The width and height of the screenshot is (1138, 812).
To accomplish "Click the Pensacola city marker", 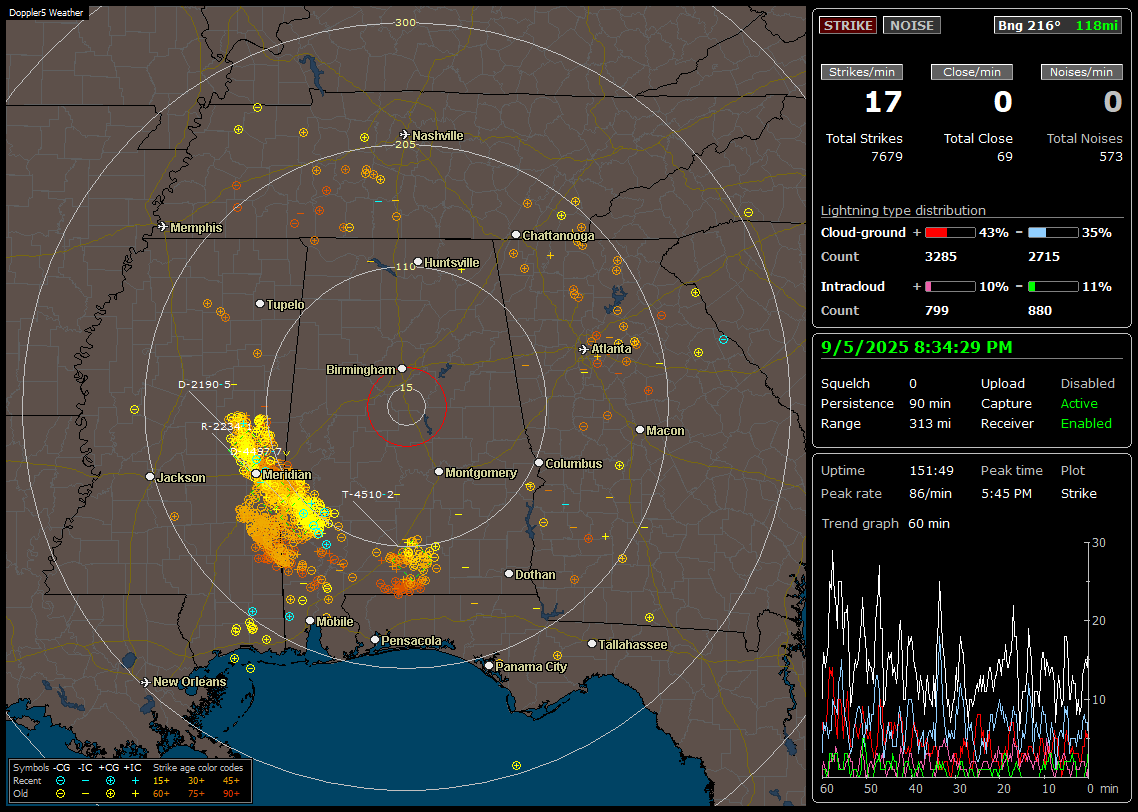I will tap(375, 639).
